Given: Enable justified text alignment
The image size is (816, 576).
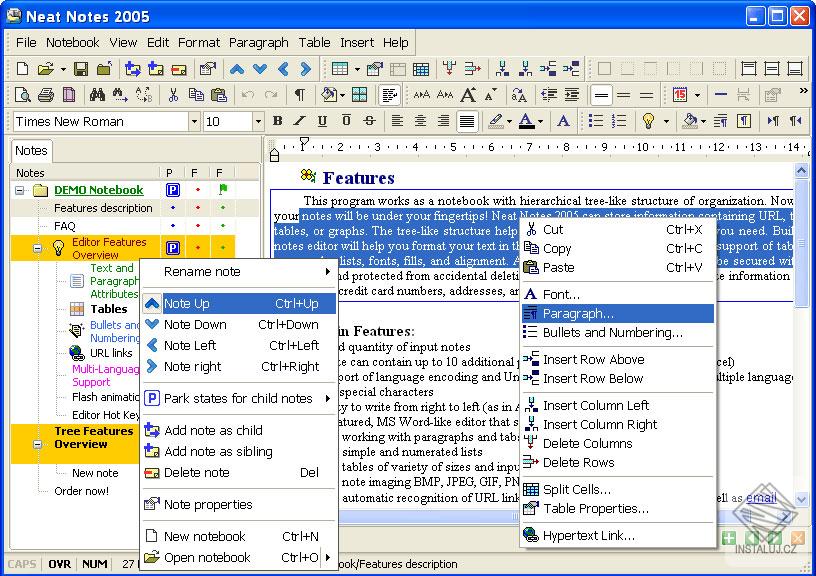Looking at the screenshot, I should coord(466,121).
